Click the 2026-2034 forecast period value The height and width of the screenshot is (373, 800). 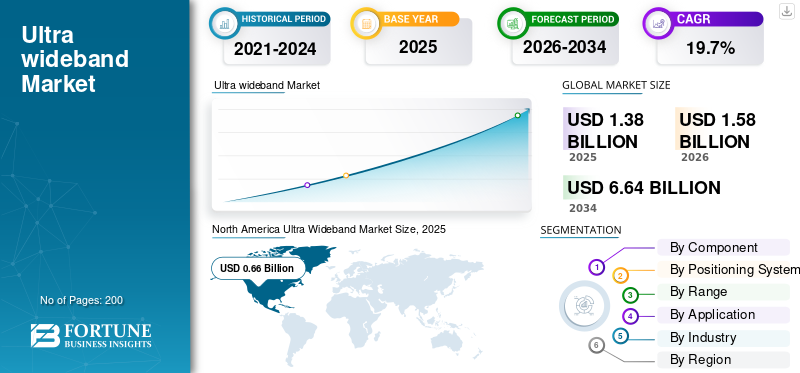click(564, 47)
